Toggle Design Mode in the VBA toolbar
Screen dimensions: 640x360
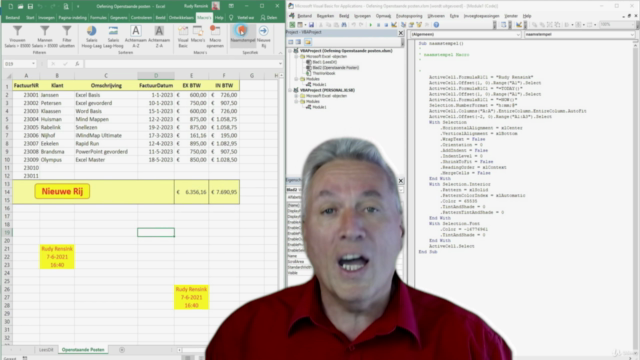[394, 25]
